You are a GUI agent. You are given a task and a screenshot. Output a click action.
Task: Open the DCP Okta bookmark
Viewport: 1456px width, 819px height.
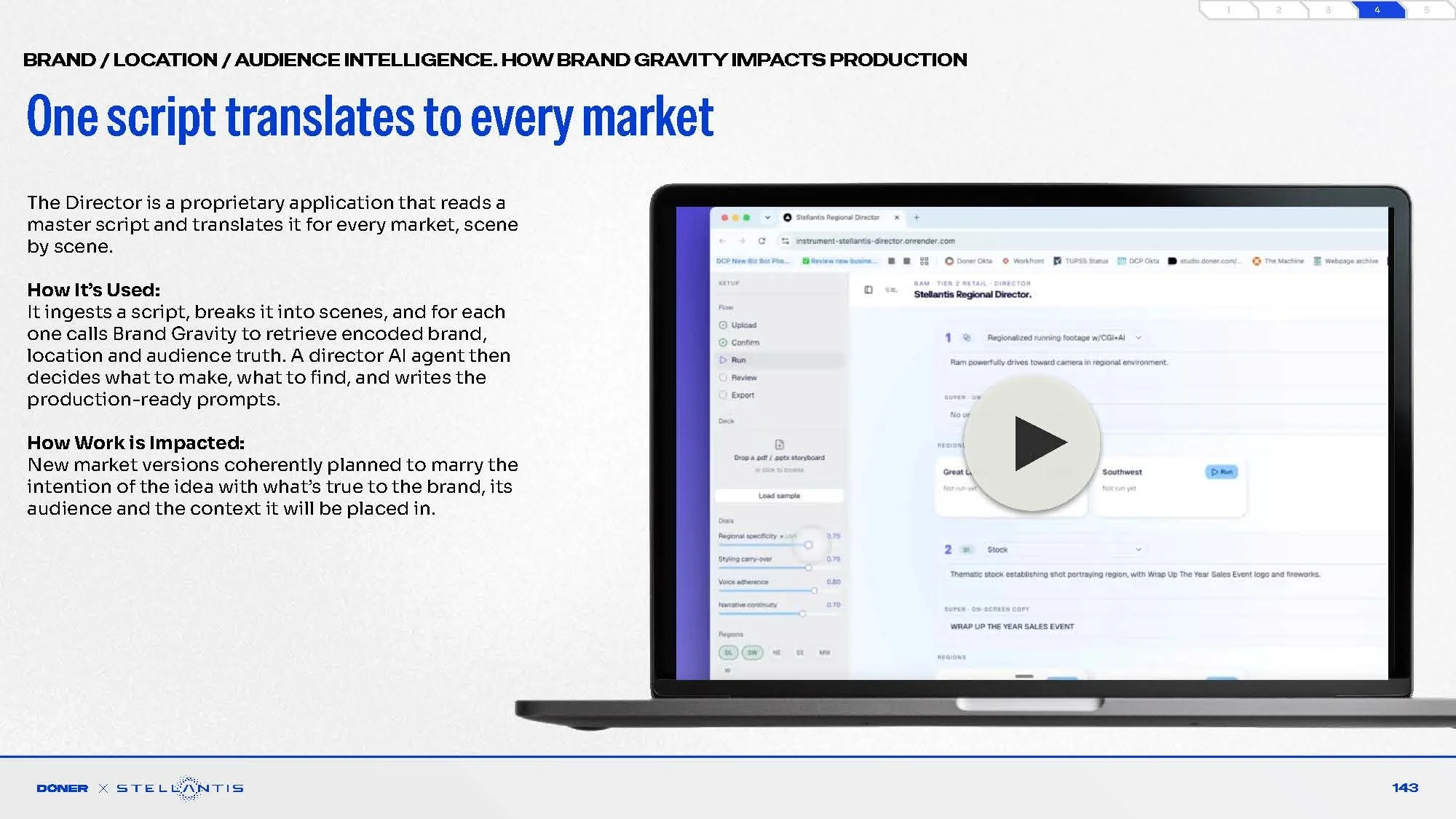click(1139, 261)
